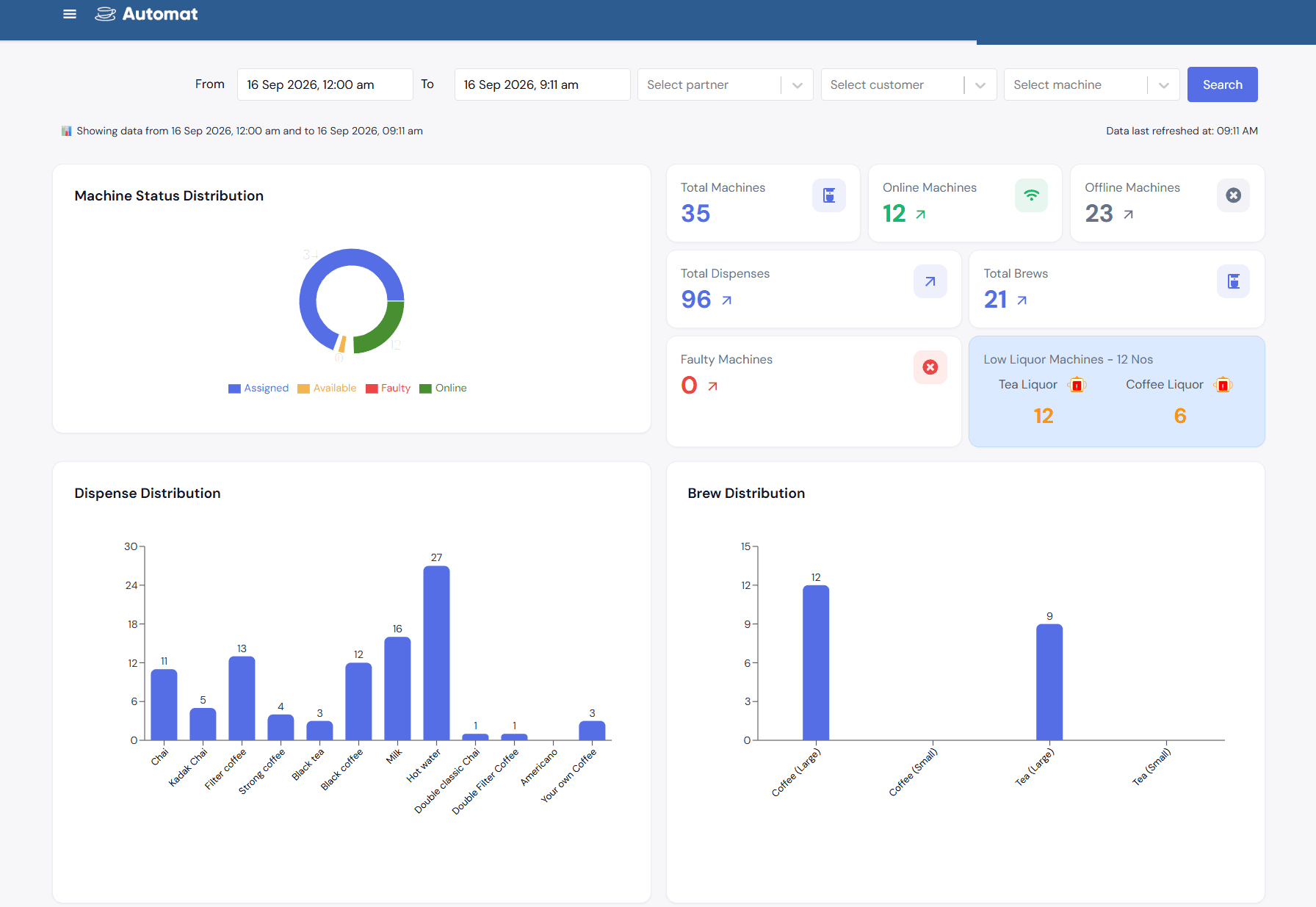Image resolution: width=1316 pixels, height=907 pixels.
Task: Click the Americano axis label
Action: click(x=539, y=767)
